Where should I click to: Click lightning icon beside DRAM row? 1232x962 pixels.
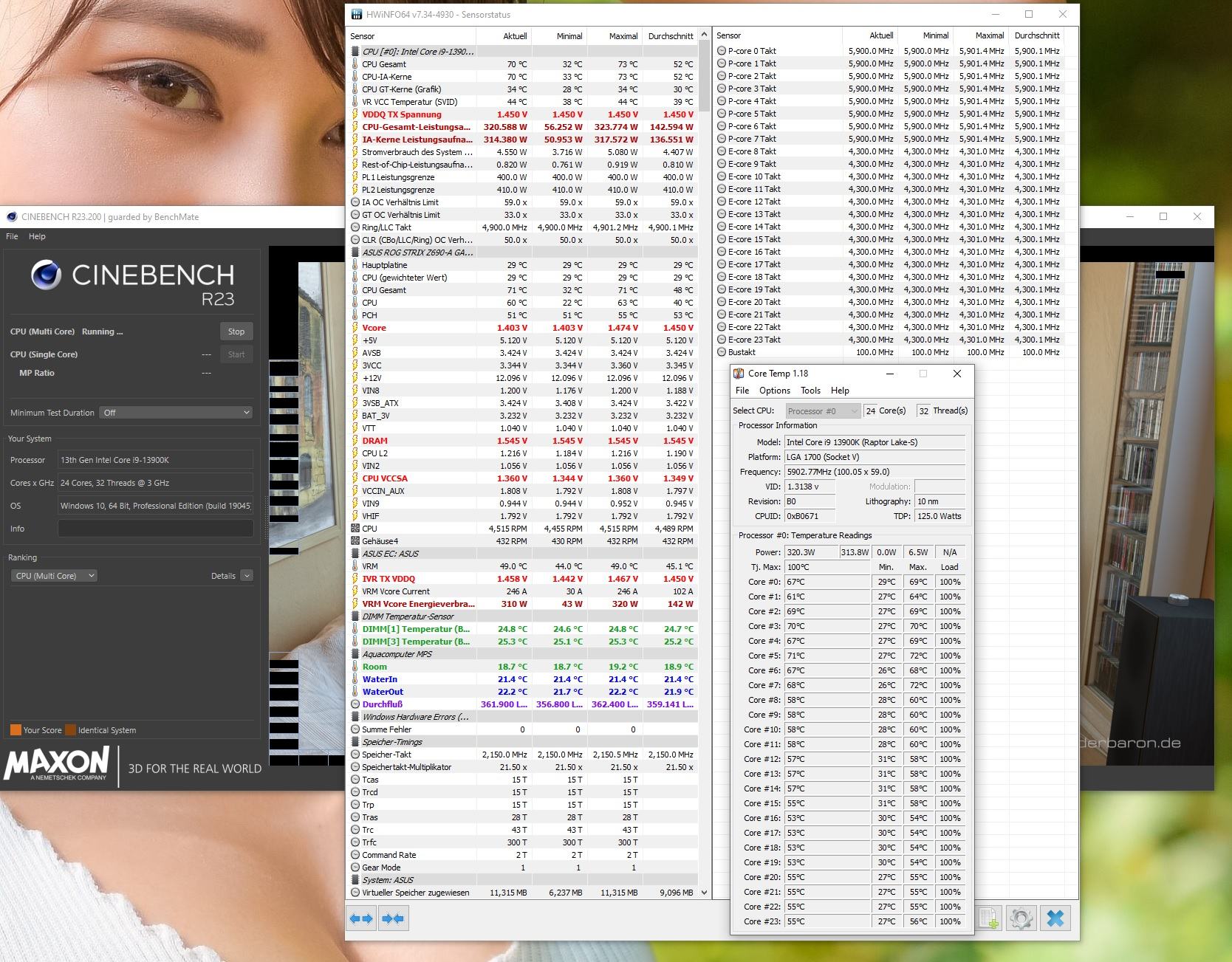click(355, 441)
